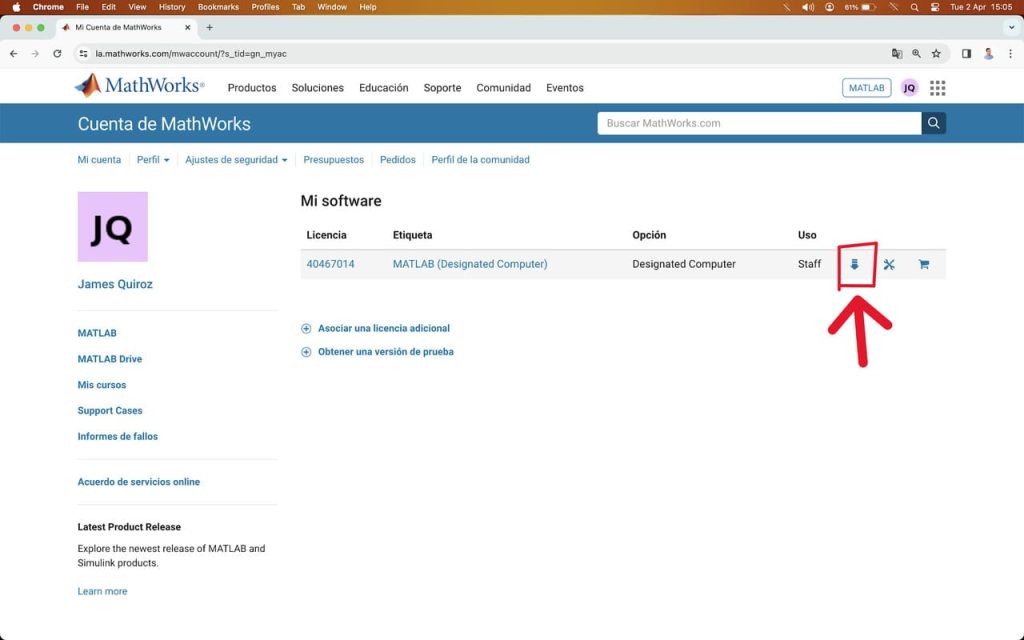Screen dimensions: 1024x640
Task: Close the Mi Cuenta de MathWorks tab
Action: pyautogui.click(x=187, y=27)
